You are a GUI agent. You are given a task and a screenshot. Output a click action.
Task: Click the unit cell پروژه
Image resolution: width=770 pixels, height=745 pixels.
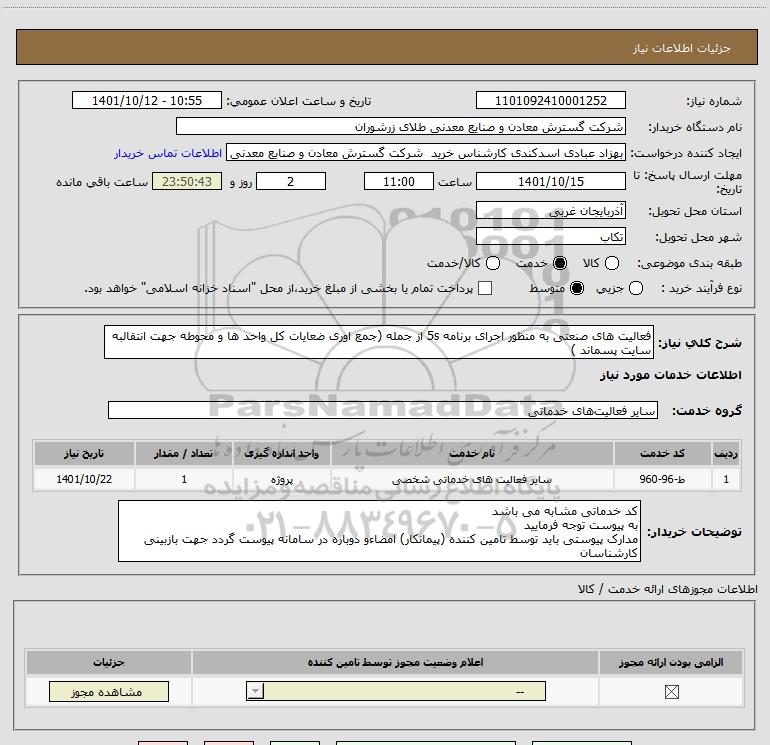pyautogui.click(x=281, y=479)
